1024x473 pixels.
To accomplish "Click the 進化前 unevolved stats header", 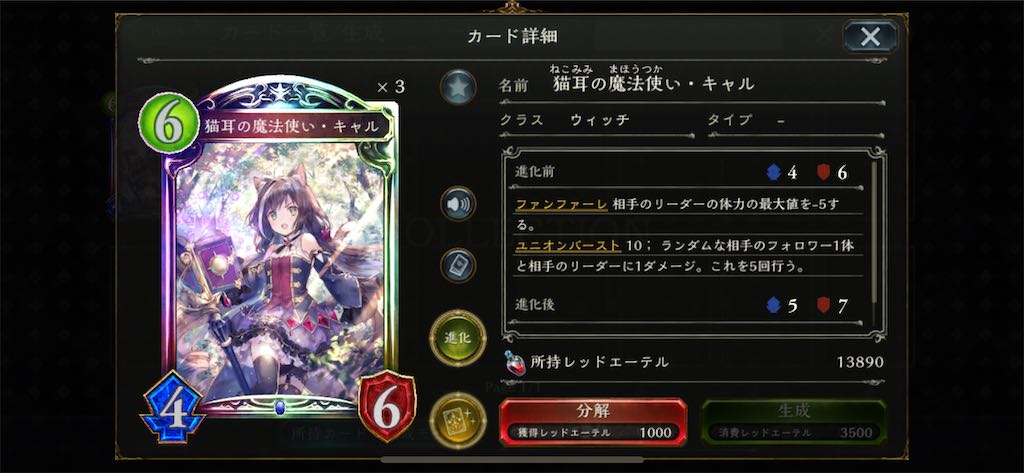I will pyautogui.click(x=688, y=172).
